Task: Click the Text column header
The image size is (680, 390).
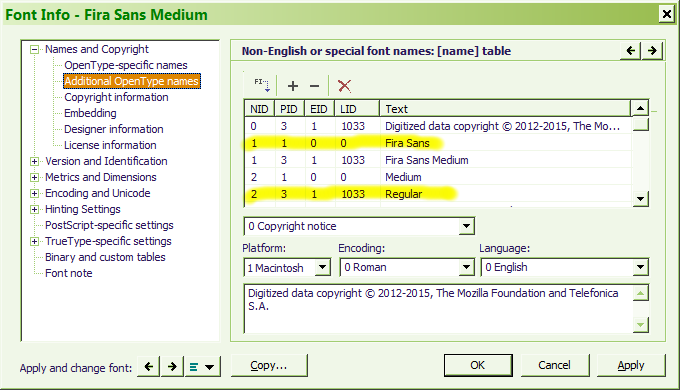Action: (x=505, y=109)
